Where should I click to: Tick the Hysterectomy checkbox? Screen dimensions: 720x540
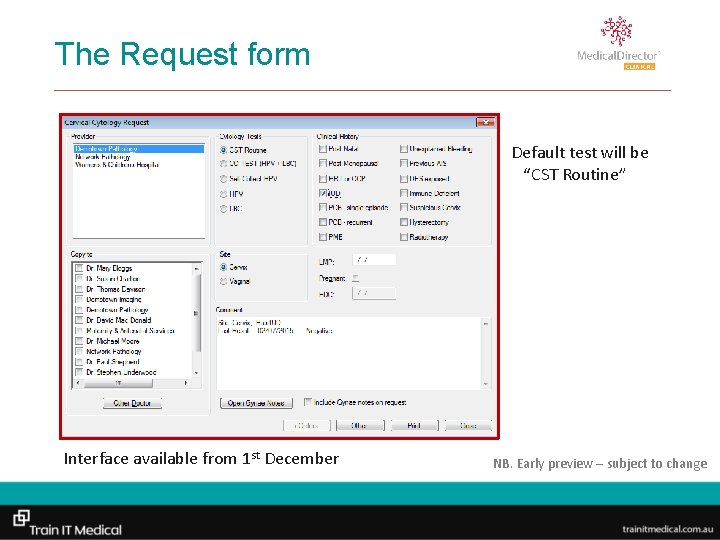tap(404, 222)
